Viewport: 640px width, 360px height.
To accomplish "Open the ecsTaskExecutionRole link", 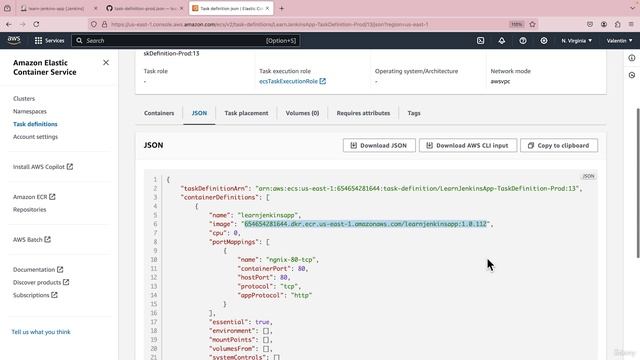I will 292,81.
